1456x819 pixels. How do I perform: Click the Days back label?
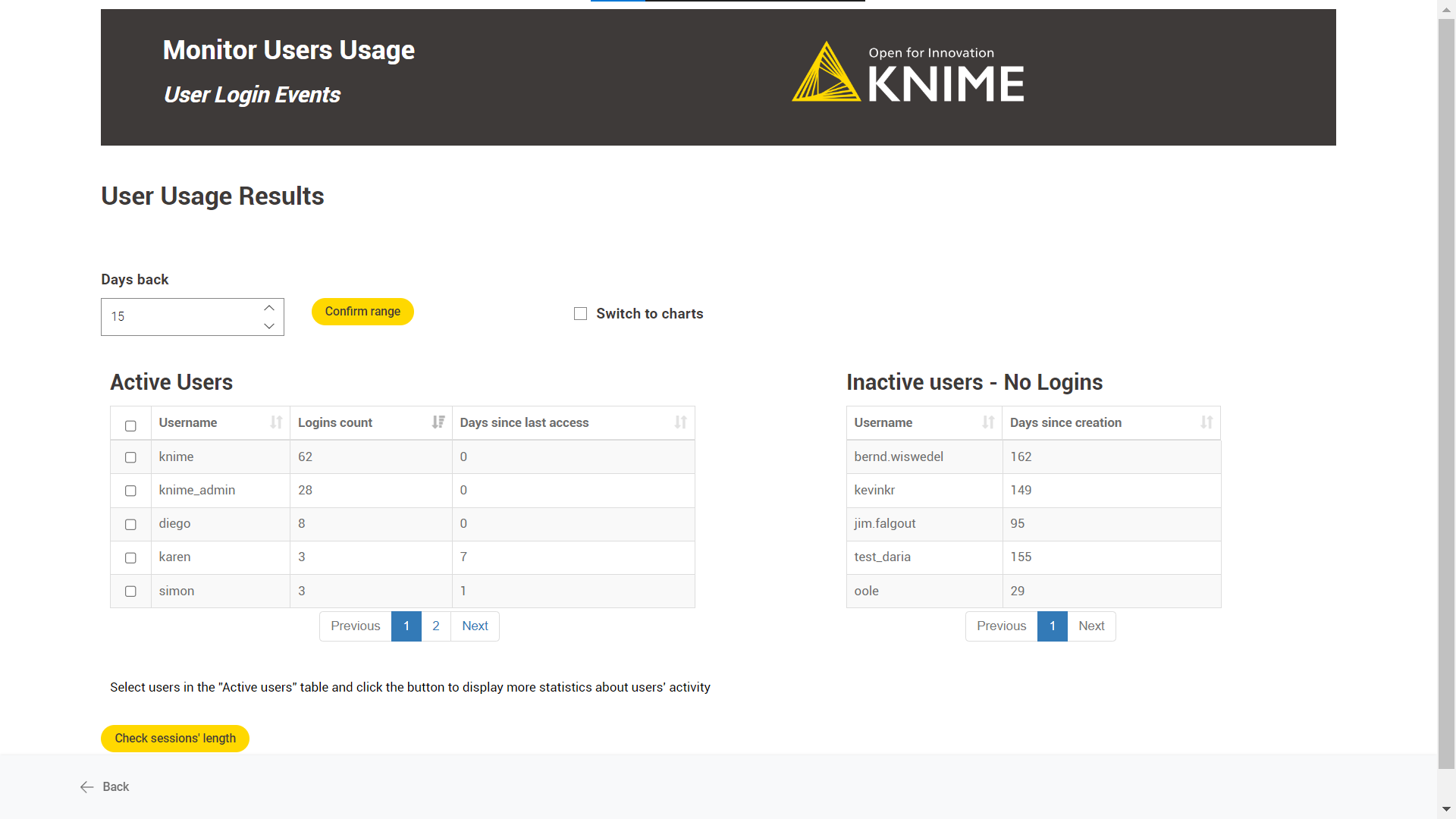[135, 280]
